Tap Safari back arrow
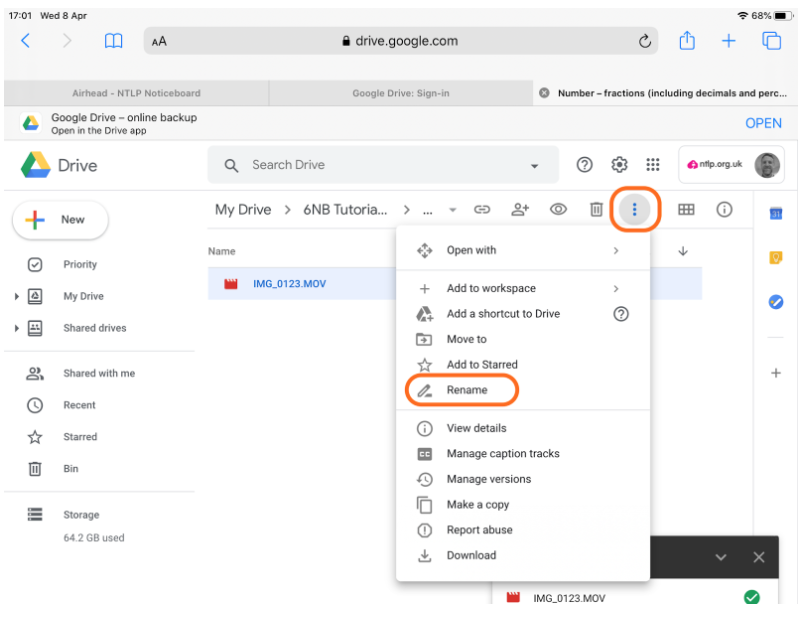This screenshot has width=798, height=632. click(25, 41)
